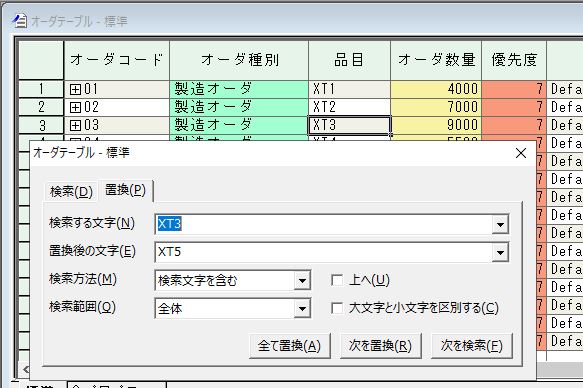Click 製造オーダ cell in row 2
Image resolution: width=583 pixels, height=388 pixels.
click(239, 107)
